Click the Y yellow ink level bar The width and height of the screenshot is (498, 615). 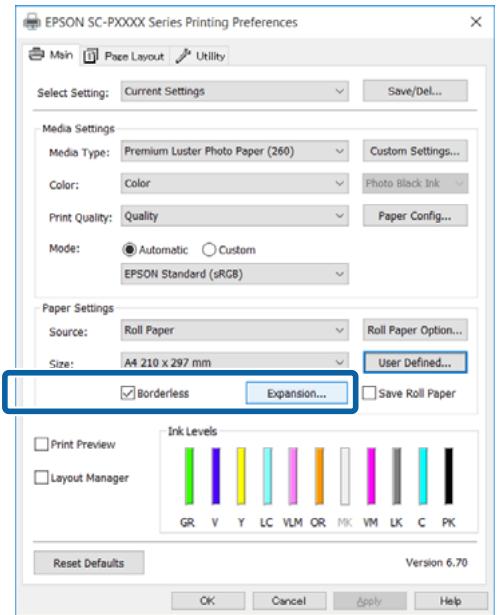pos(241,476)
